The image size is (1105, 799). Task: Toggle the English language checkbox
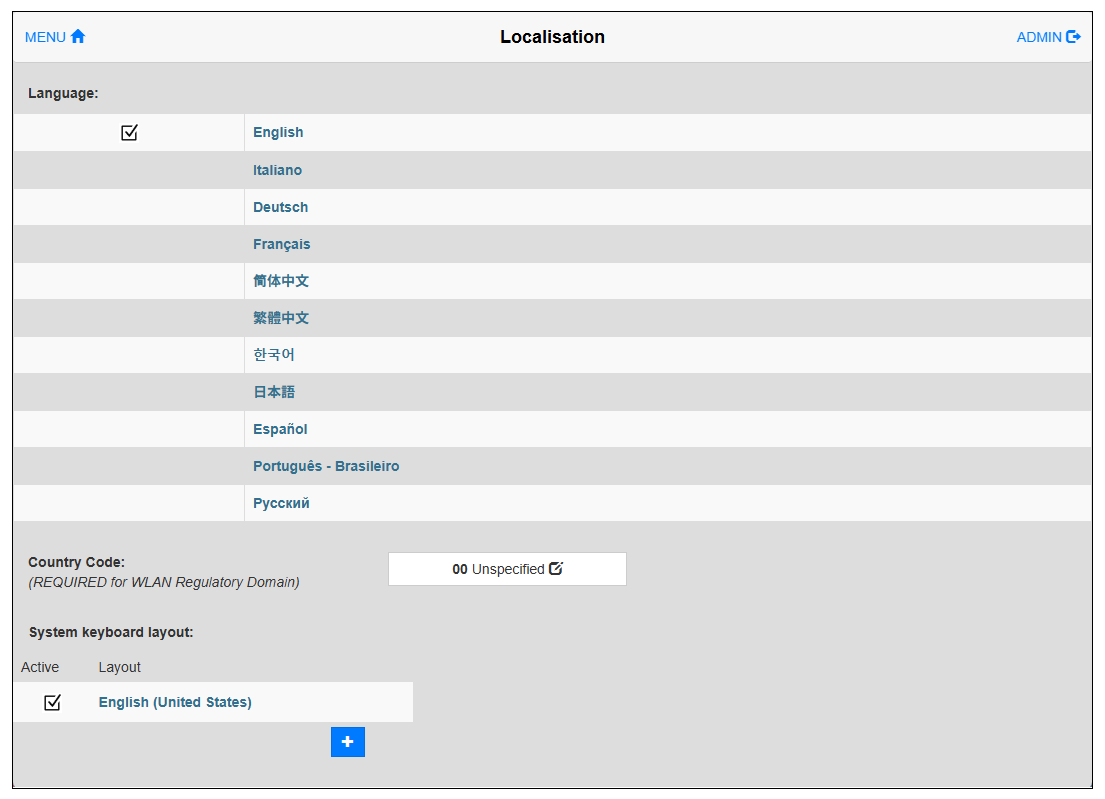tap(129, 133)
